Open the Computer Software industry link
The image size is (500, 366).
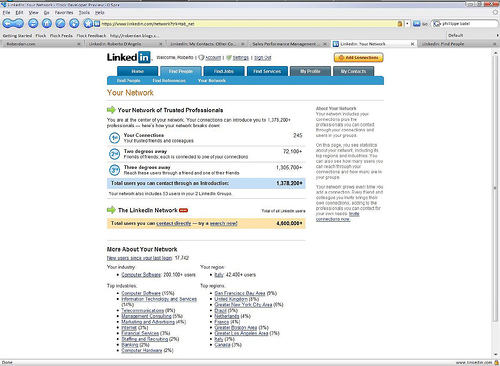coord(141,275)
